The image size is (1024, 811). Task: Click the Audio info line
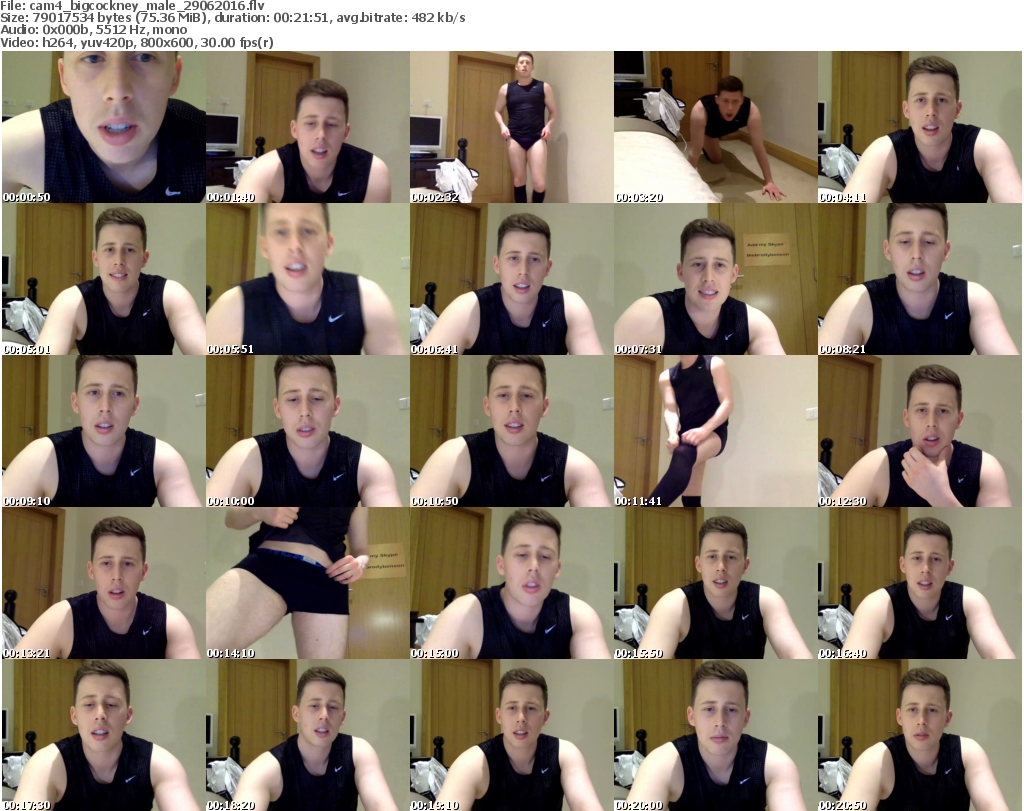click(94, 30)
